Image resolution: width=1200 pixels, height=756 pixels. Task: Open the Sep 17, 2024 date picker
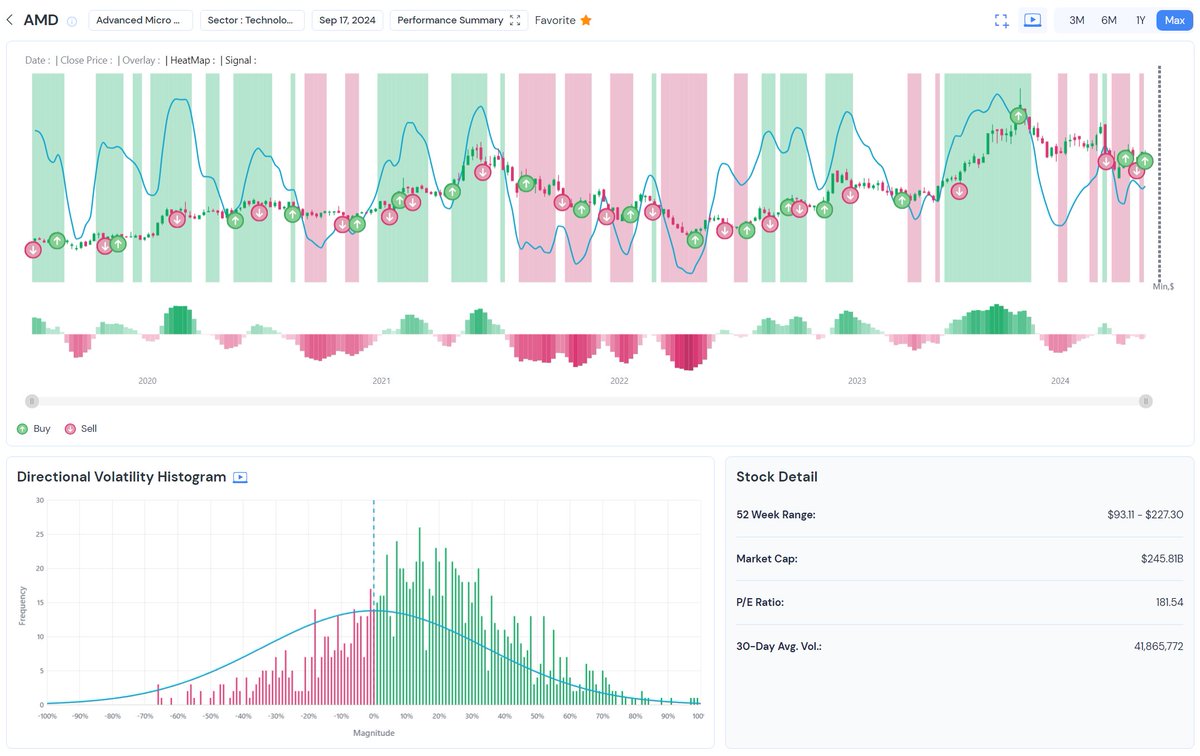coord(347,19)
